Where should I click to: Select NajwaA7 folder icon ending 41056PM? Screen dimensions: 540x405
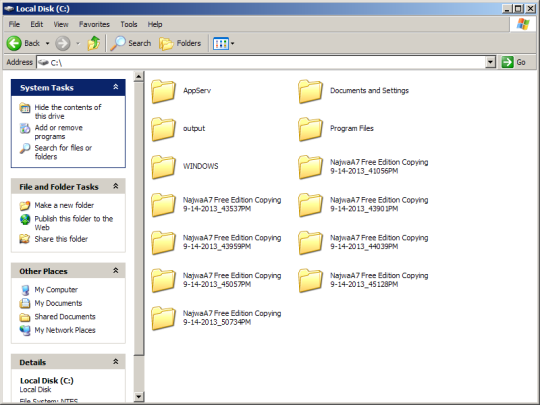(310, 167)
